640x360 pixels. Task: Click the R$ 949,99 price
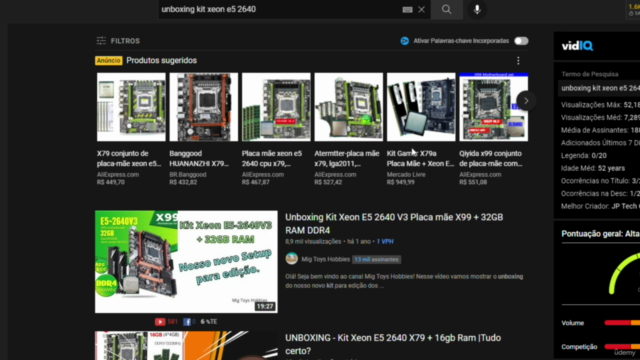tap(400, 182)
